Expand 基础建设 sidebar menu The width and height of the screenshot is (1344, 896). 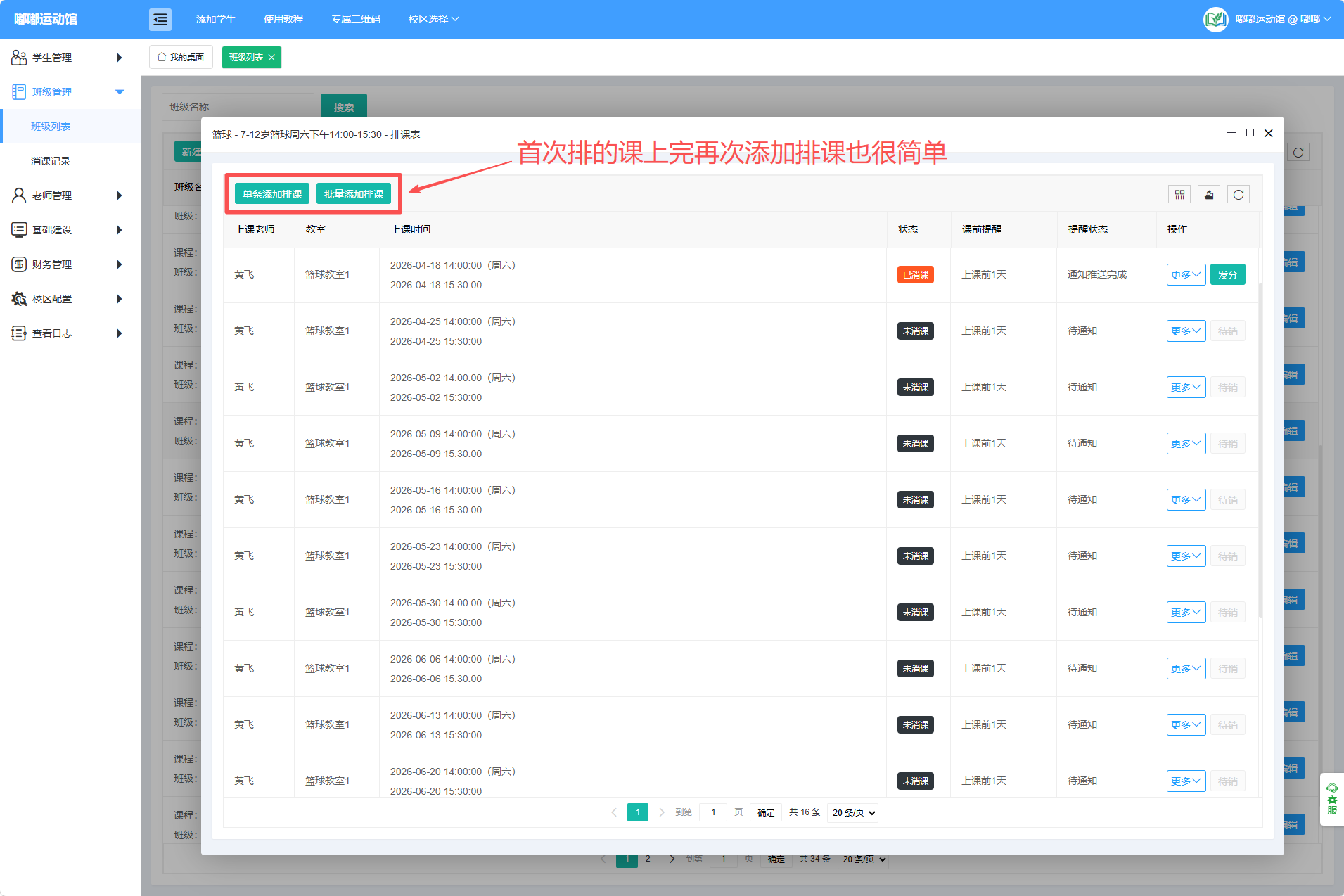pos(70,230)
